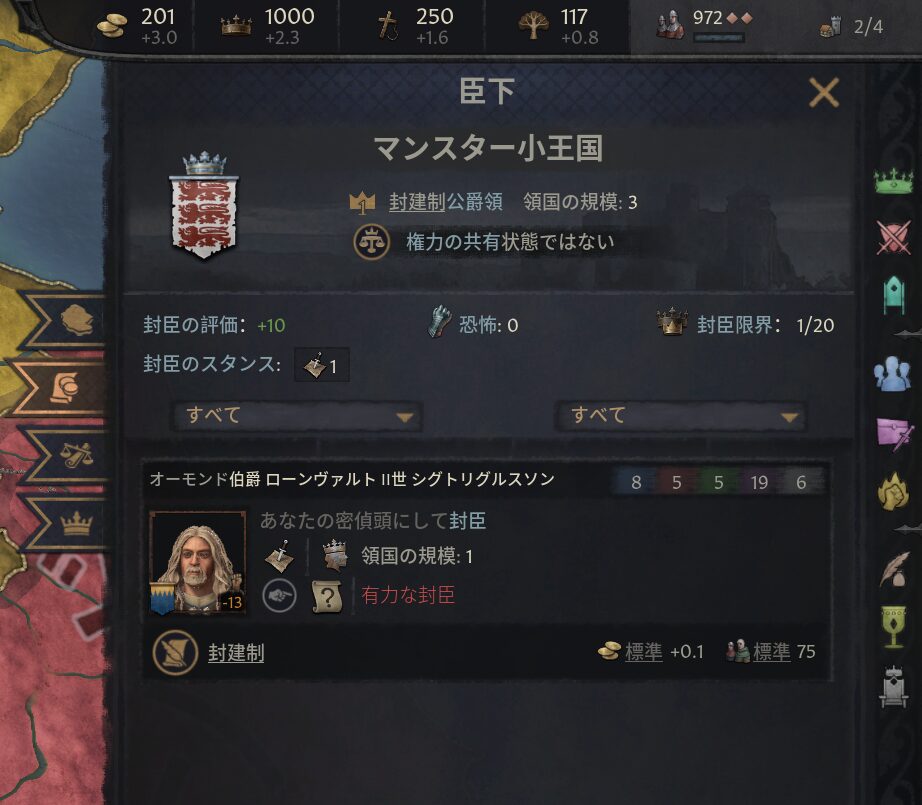Open the crossed swords military icon

pyautogui.click(x=893, y=238)
